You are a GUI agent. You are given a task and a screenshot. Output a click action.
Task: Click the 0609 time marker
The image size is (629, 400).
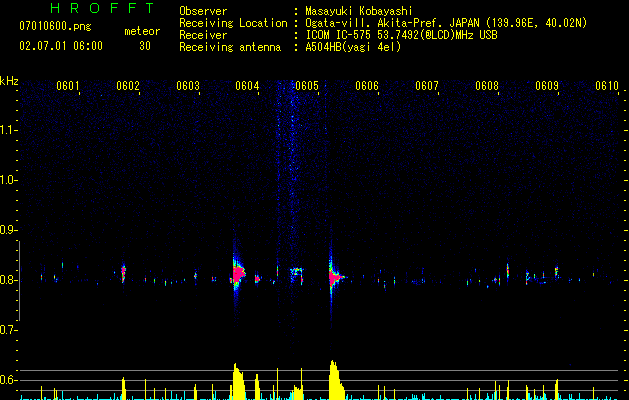click(547, 86)
